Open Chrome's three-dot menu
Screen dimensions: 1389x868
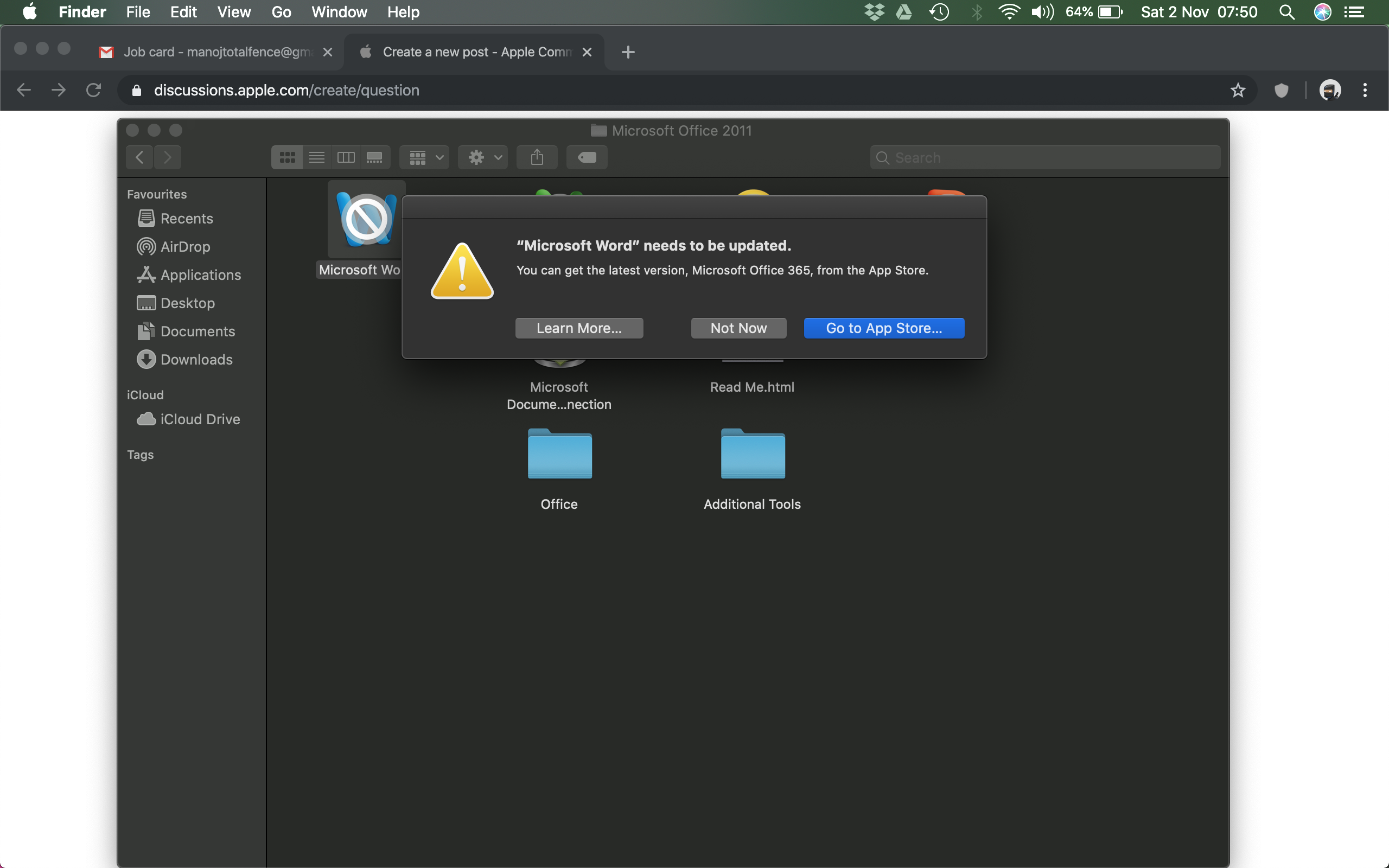(1365, 90)
